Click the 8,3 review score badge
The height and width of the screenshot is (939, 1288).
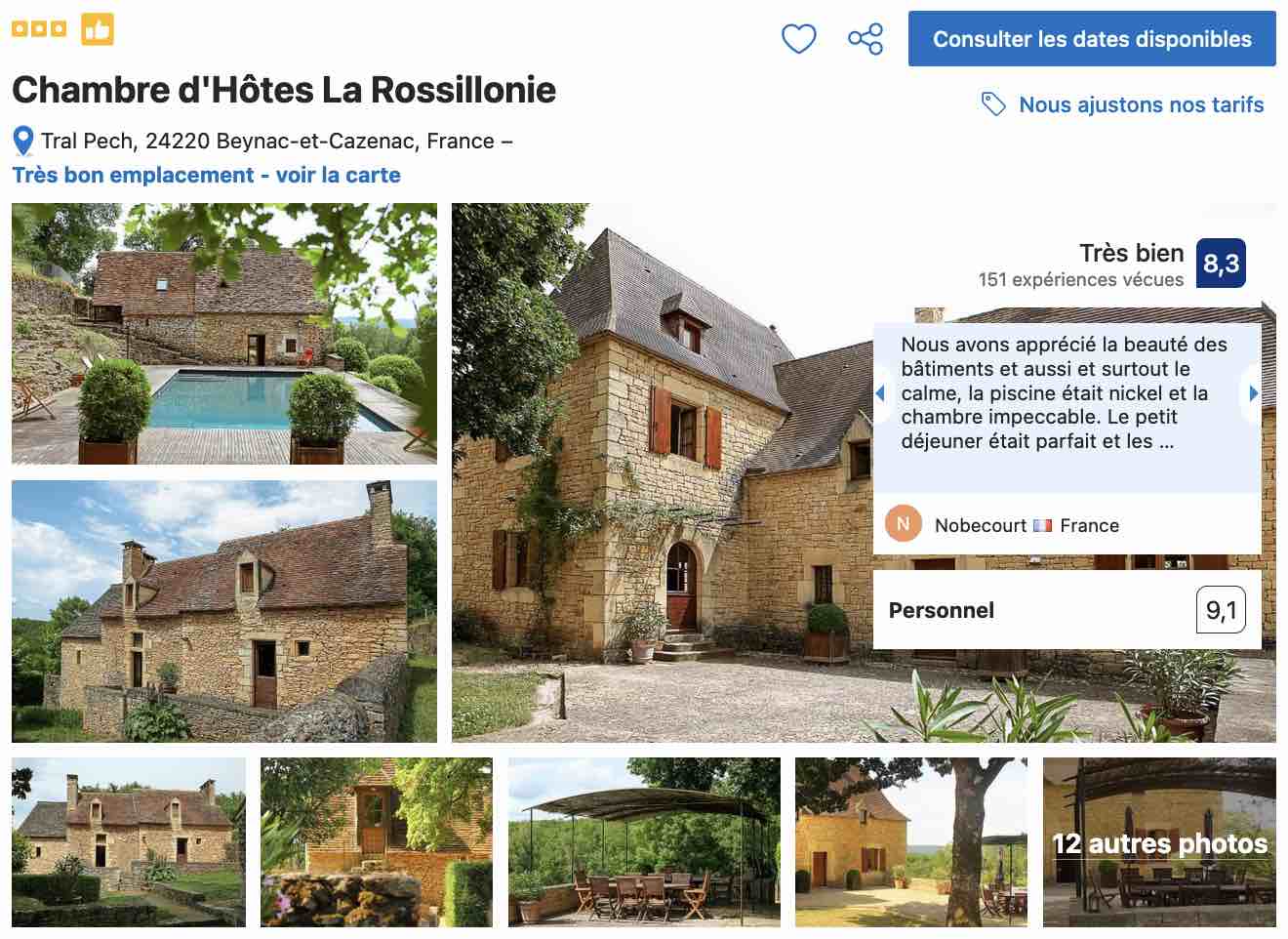[1221, 264]
